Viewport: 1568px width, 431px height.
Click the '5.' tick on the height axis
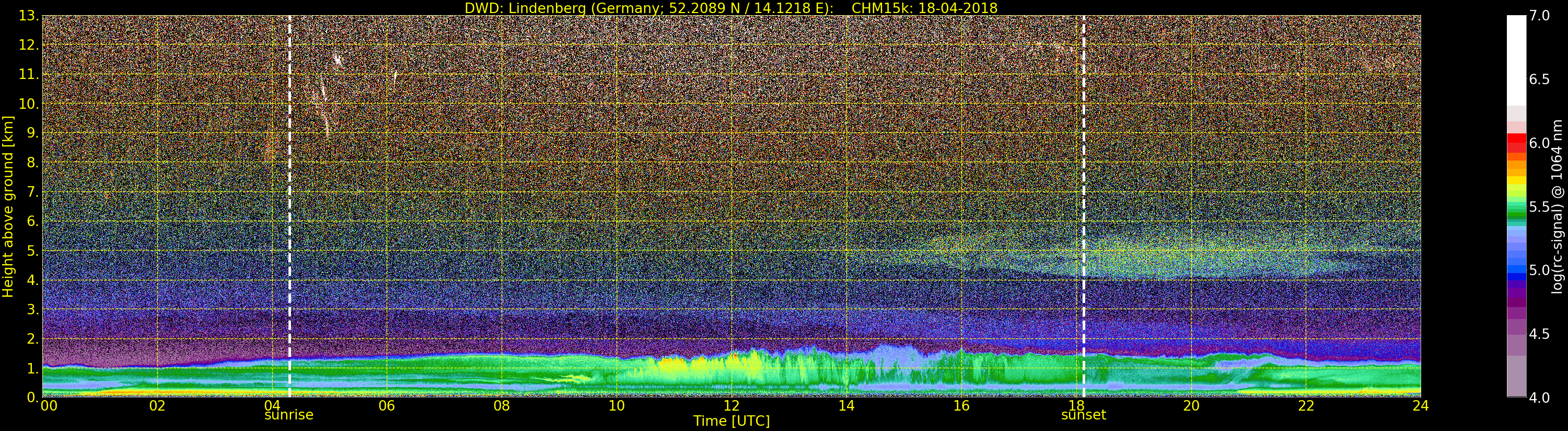32,251
